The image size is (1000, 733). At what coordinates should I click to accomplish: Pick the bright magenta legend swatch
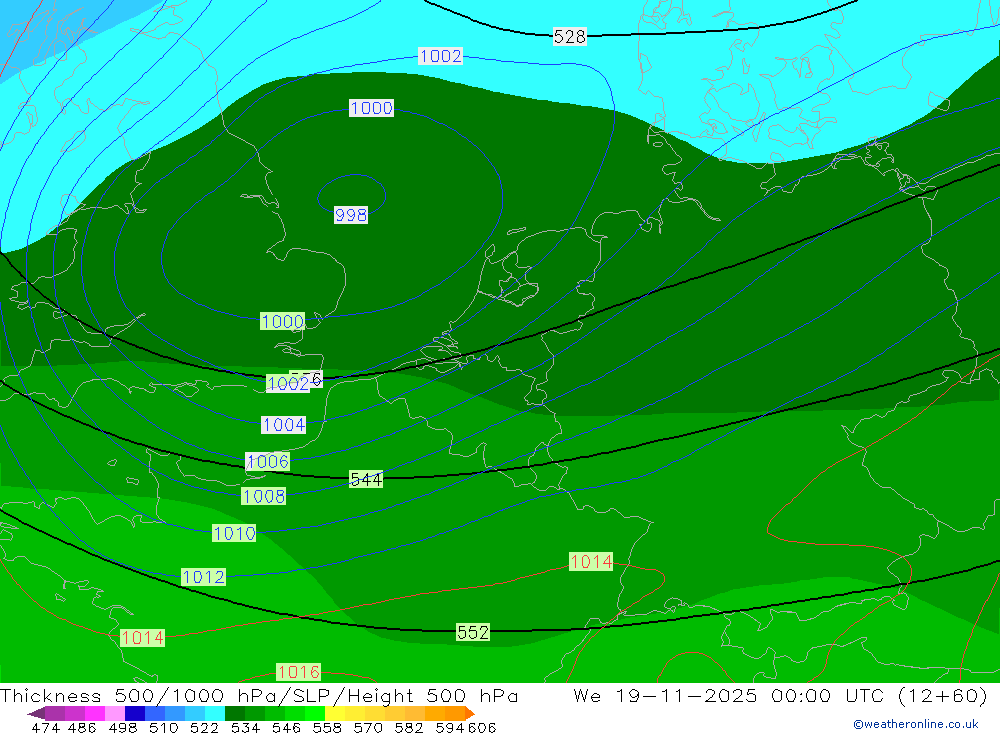pos(95,714)
